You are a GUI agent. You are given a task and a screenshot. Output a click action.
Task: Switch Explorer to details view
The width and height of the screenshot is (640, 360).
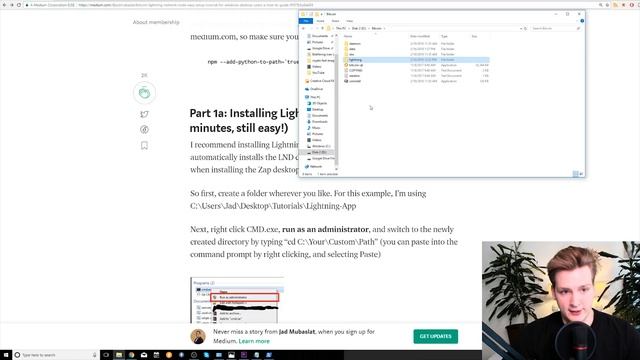click(x=576, y=174)
